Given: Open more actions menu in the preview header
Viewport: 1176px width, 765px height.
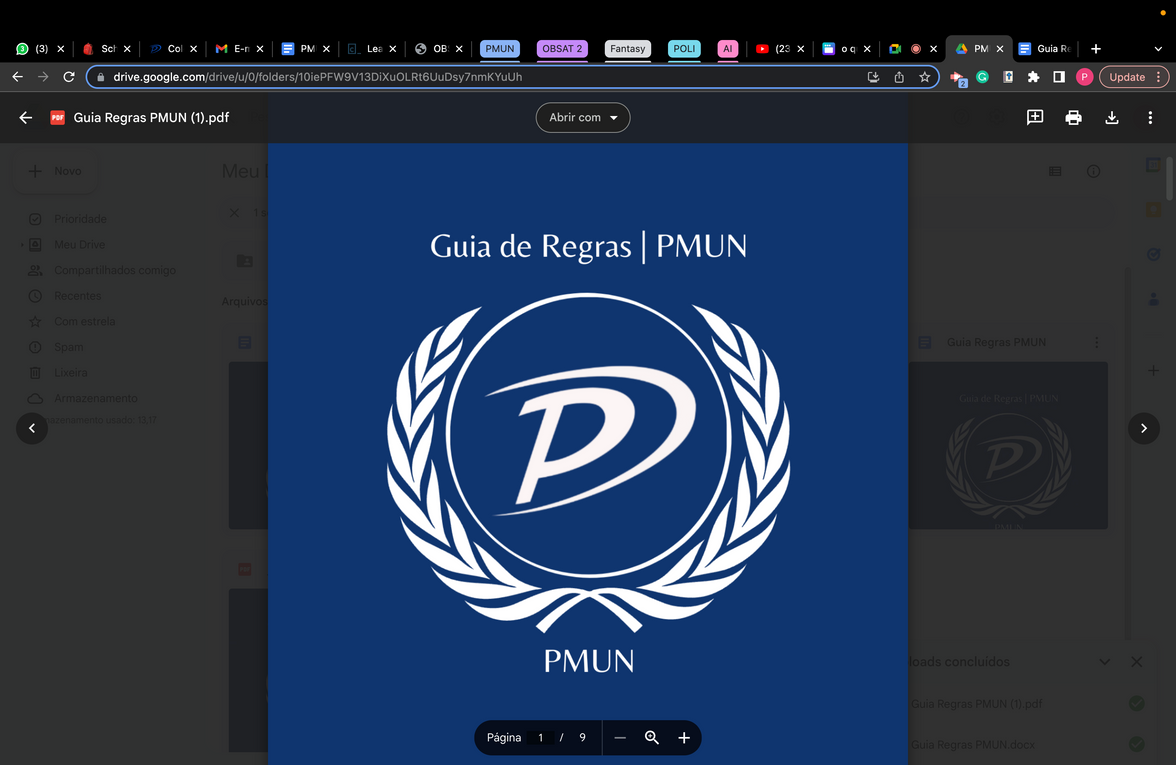Looking at the screenshot, I should 1150,118.
